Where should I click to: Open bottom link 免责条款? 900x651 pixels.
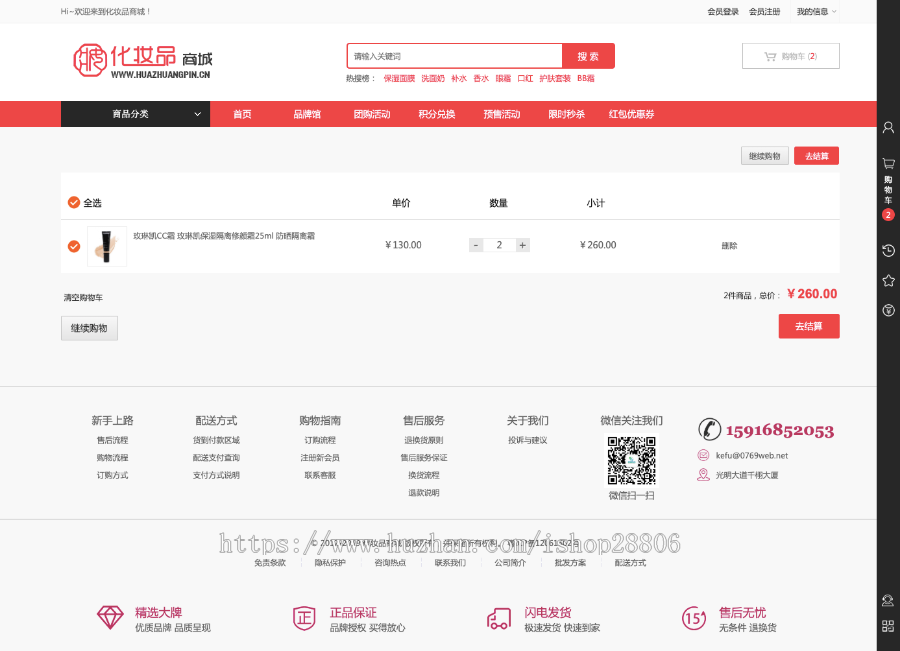270,563
